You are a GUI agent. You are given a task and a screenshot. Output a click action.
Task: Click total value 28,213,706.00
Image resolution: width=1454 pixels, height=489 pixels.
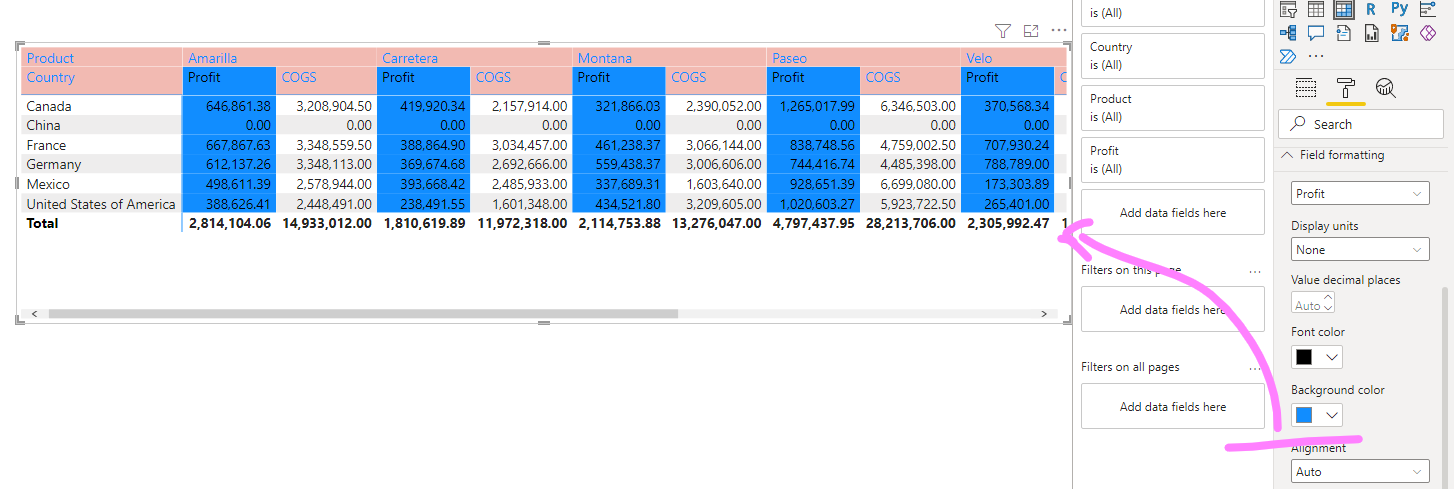pos(909,223)
